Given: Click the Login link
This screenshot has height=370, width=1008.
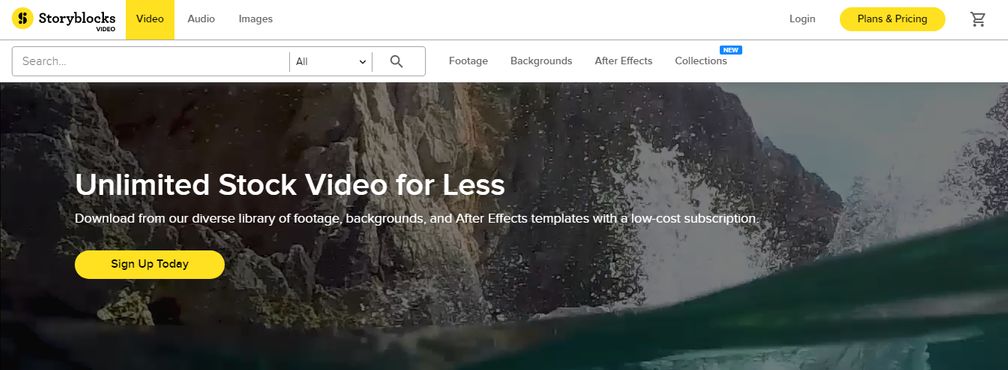Looking at the screenshot, I should (x=802, y=19).
